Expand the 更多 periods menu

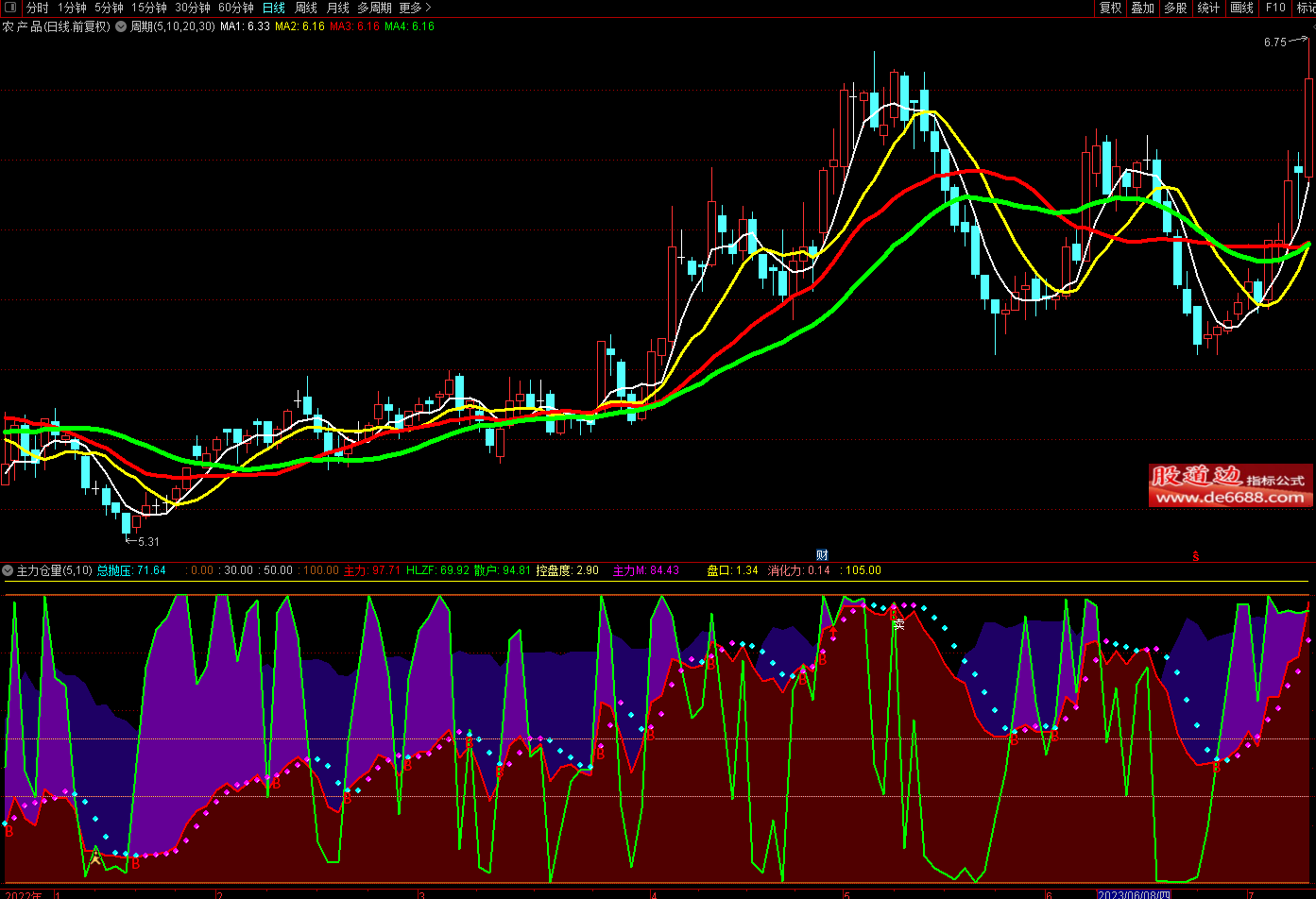(415, 8)
